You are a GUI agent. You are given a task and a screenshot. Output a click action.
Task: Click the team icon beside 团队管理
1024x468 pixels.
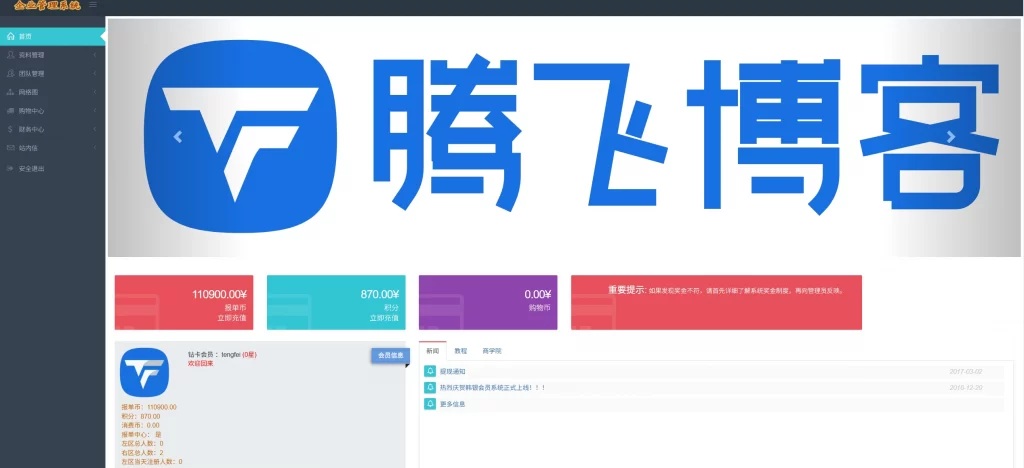[10, 74]
